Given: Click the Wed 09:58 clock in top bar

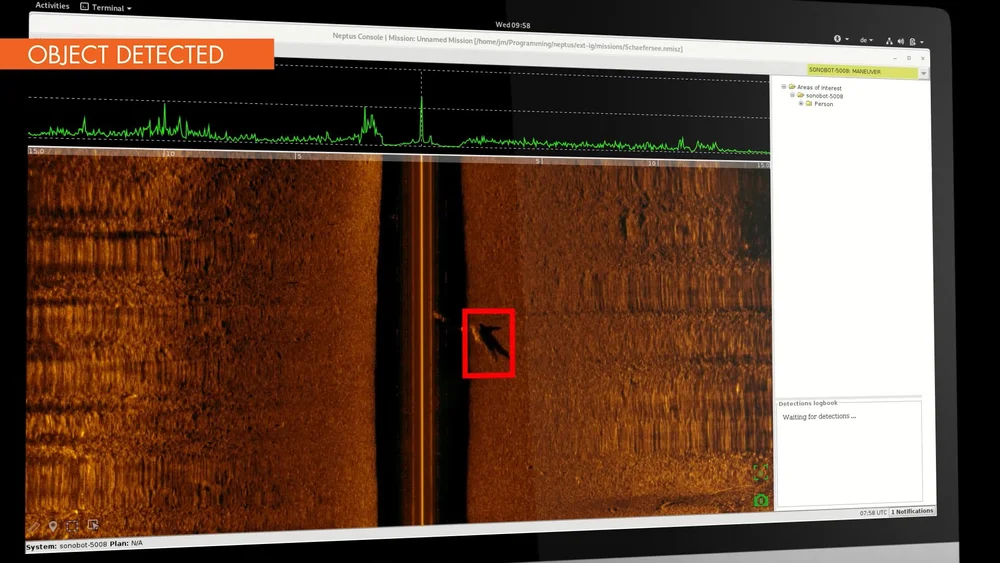Looking at the screenshot, I should coord(513,25).
